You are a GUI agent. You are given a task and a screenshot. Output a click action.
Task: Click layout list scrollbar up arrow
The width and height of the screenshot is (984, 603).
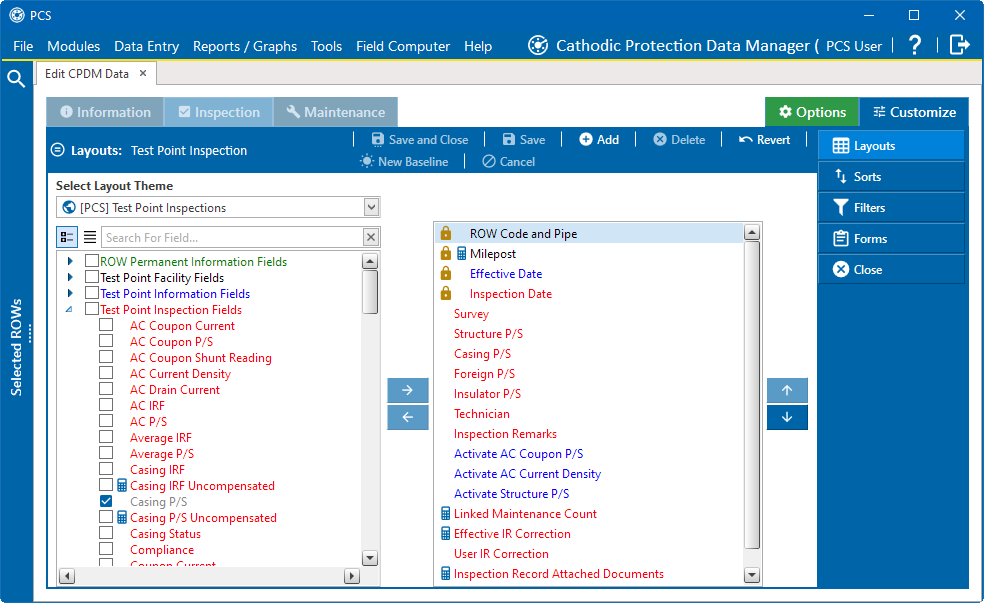tap(751, 233)
